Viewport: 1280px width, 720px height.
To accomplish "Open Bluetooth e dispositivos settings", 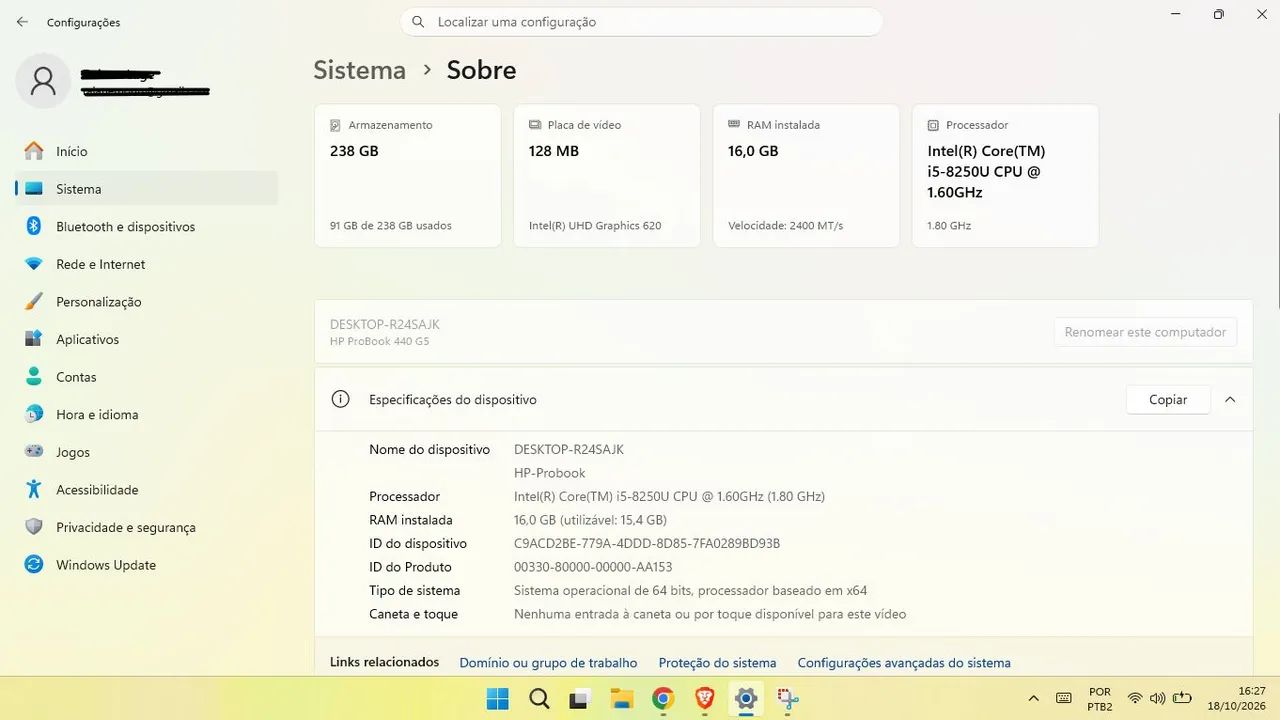I will [146, 226].
